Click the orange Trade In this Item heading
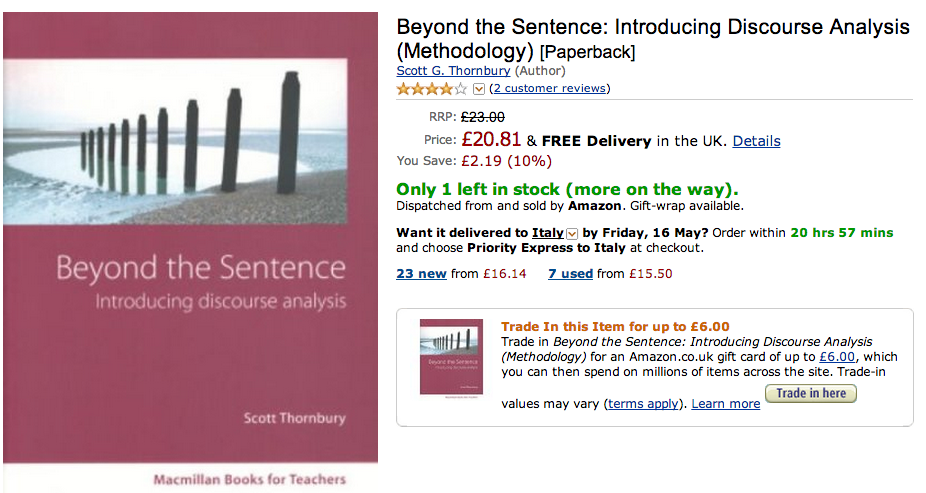The width and height of the screenshot is (926, 493). pyautogui.click(x=615, y=326)
